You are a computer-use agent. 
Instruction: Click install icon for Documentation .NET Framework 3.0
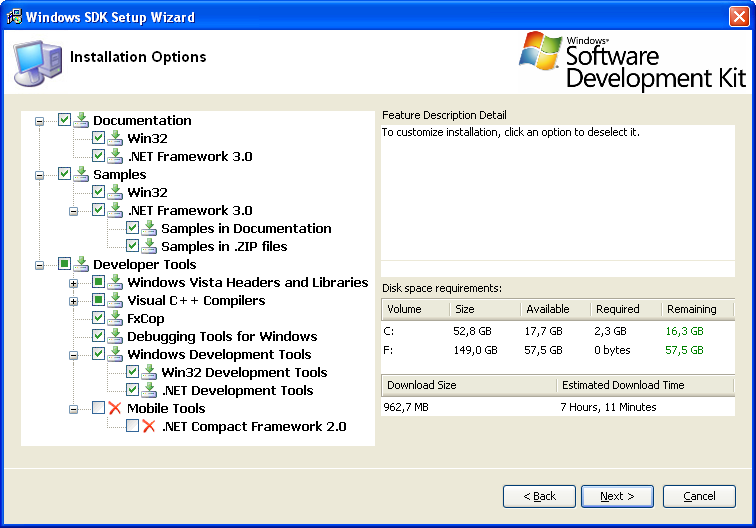(x=115, y=156)
